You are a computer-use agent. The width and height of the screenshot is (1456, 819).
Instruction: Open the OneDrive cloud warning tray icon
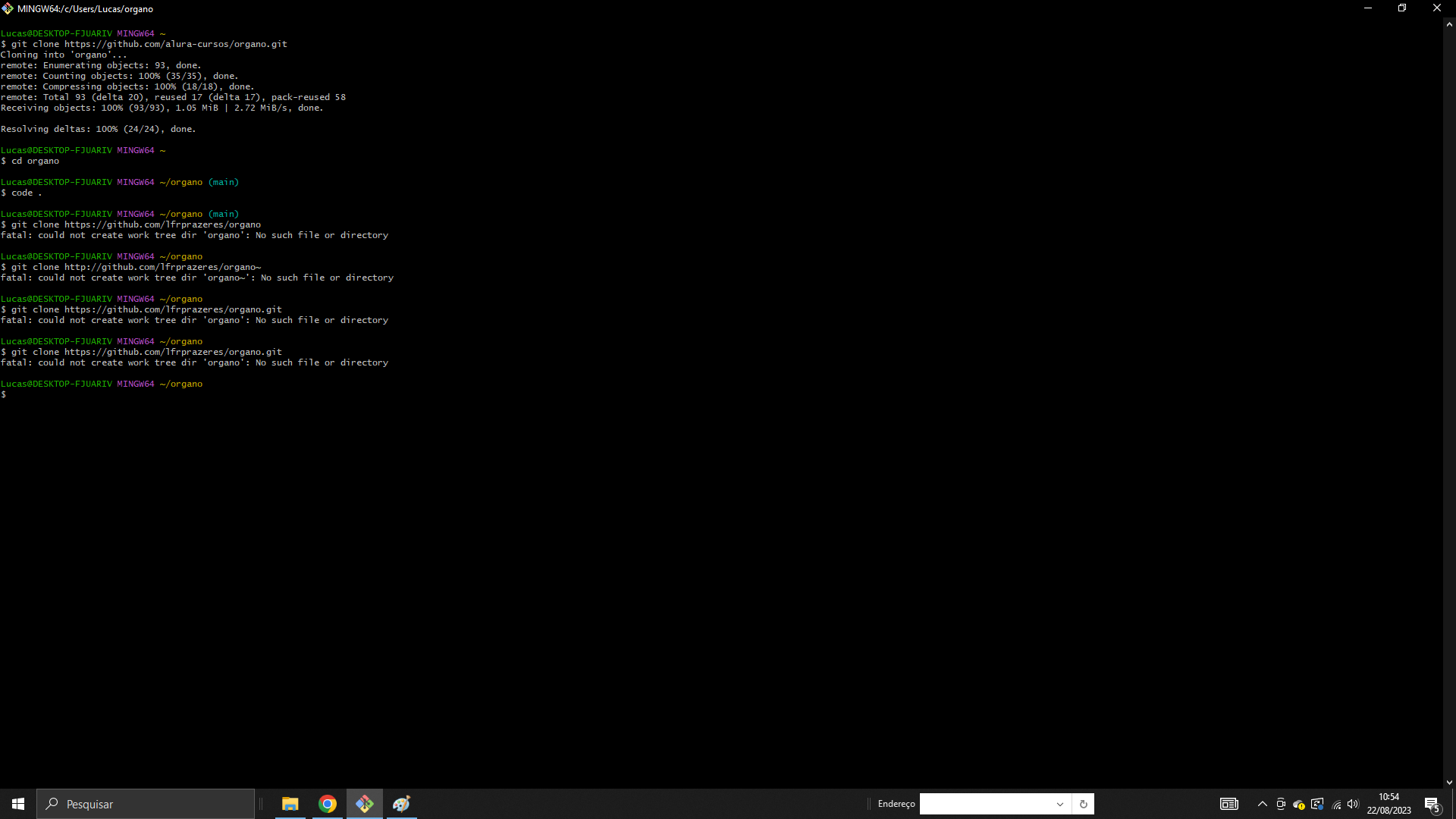click(x=1299, y=804)
